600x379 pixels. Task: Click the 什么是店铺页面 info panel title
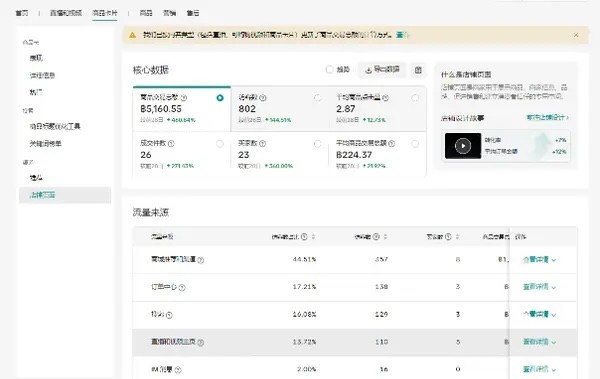tap(466, 75)
